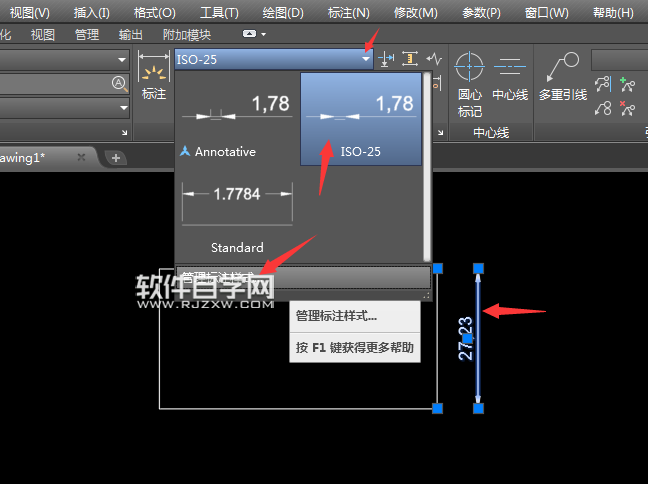648x484 pixels.
Task: Click the add leader green plus icon
Action: click(627, 84)
